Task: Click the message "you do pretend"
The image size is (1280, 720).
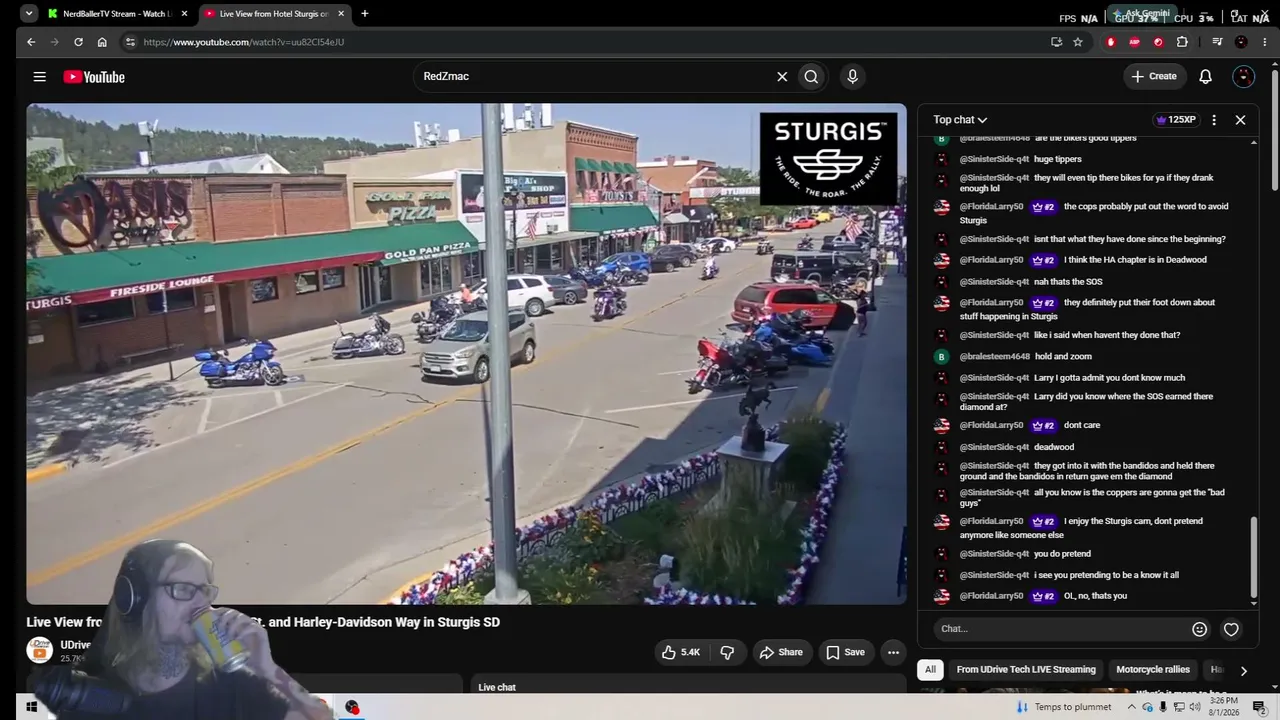Action: (x=1062, y=554)
